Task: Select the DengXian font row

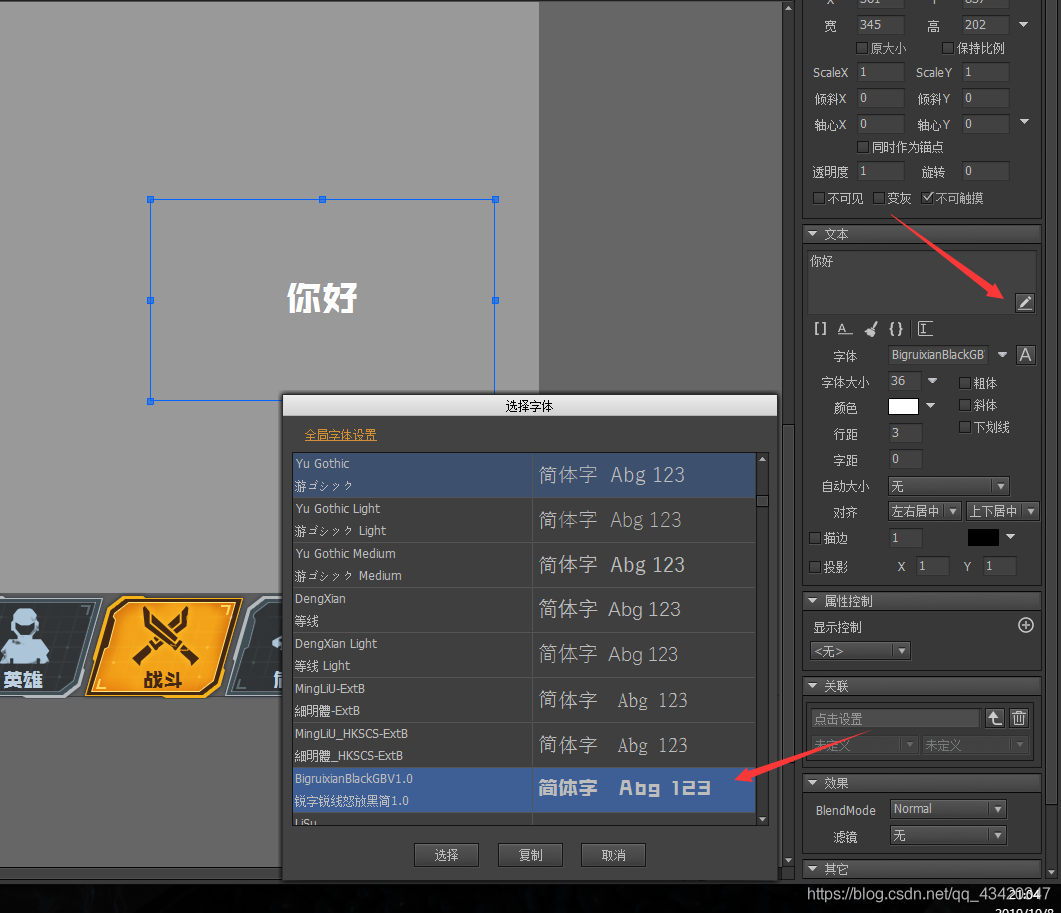Action: click(x=524, y=610)
